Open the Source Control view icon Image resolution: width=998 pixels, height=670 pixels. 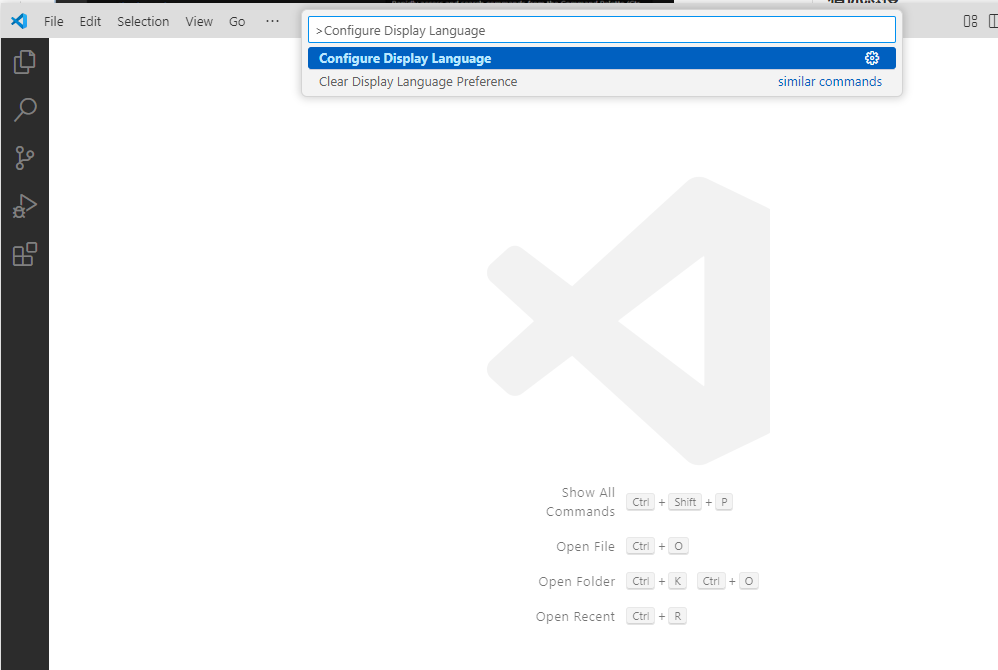click(x=24, y=158)
